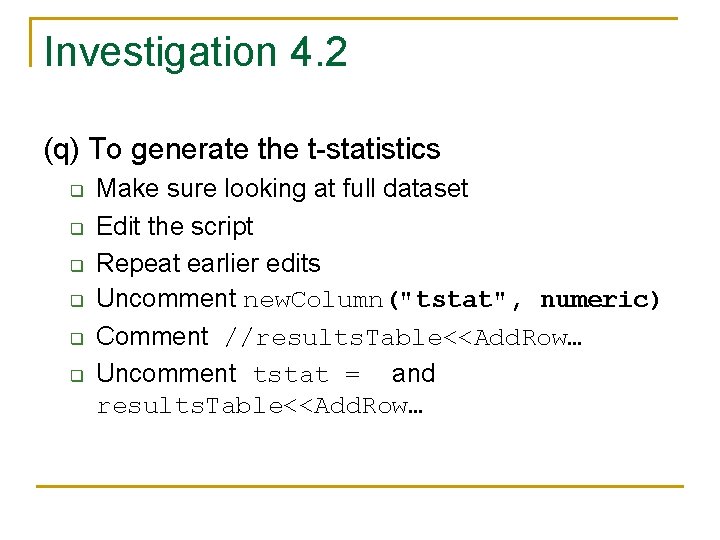Select the bullet marker next to "Repeat earlier edits"
720x540 pixels.
tap(74, 265)
